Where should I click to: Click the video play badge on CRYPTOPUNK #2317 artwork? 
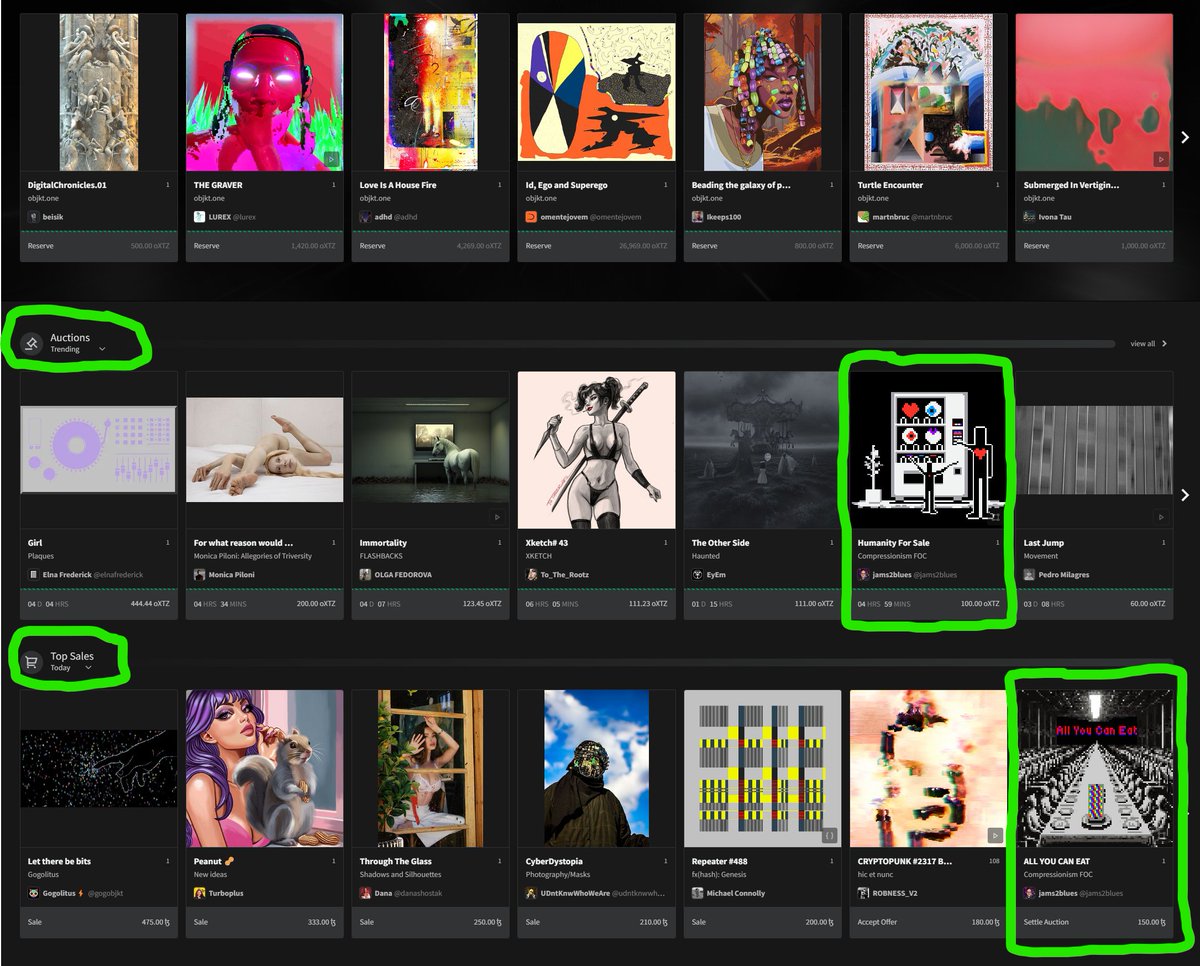coord(995,834)
